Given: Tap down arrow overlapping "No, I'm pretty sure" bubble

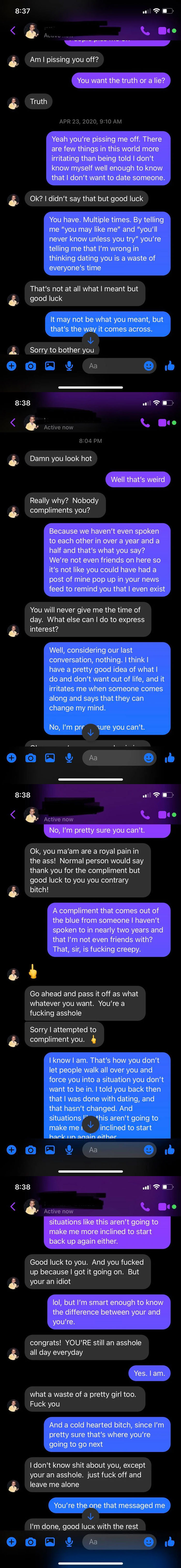Looking at the screenshot, I should [x=90, y=732].
